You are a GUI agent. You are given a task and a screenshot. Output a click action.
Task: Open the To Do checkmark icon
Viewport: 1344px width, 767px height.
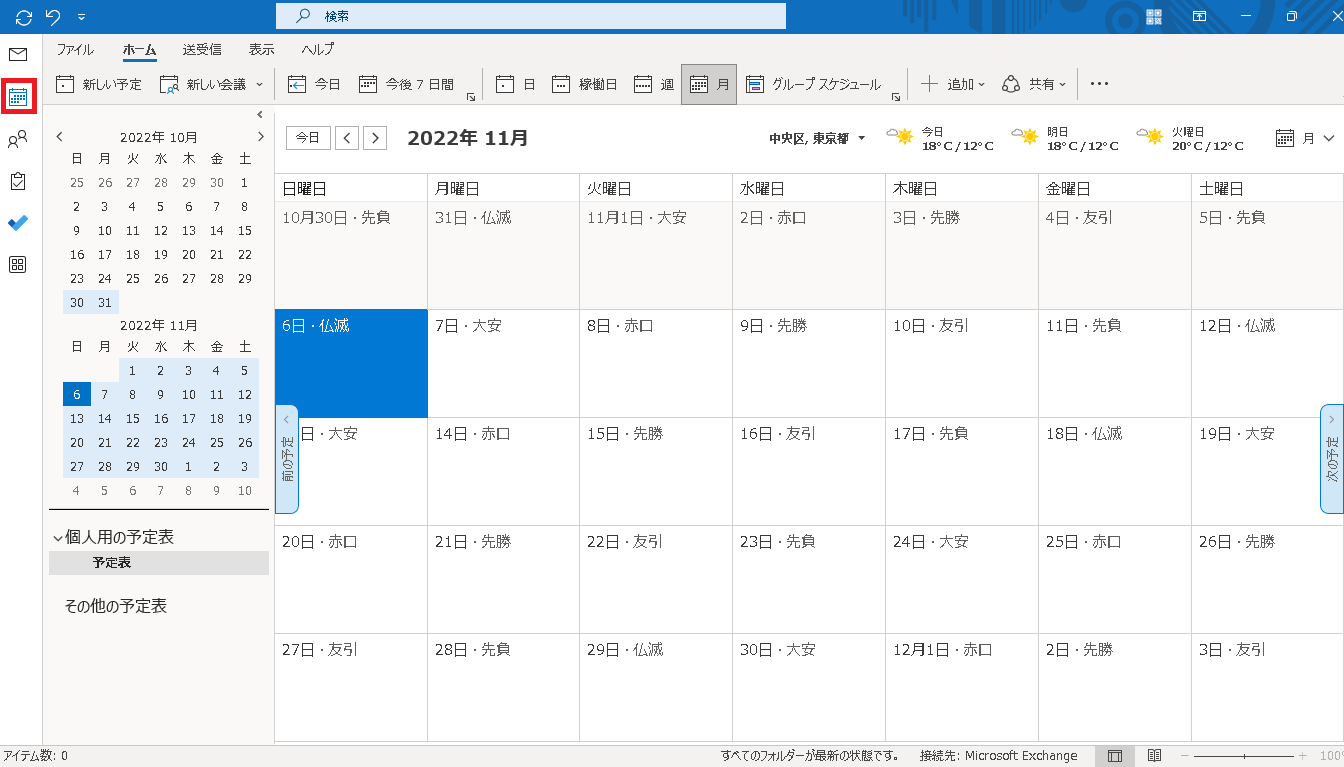(18, 223)
